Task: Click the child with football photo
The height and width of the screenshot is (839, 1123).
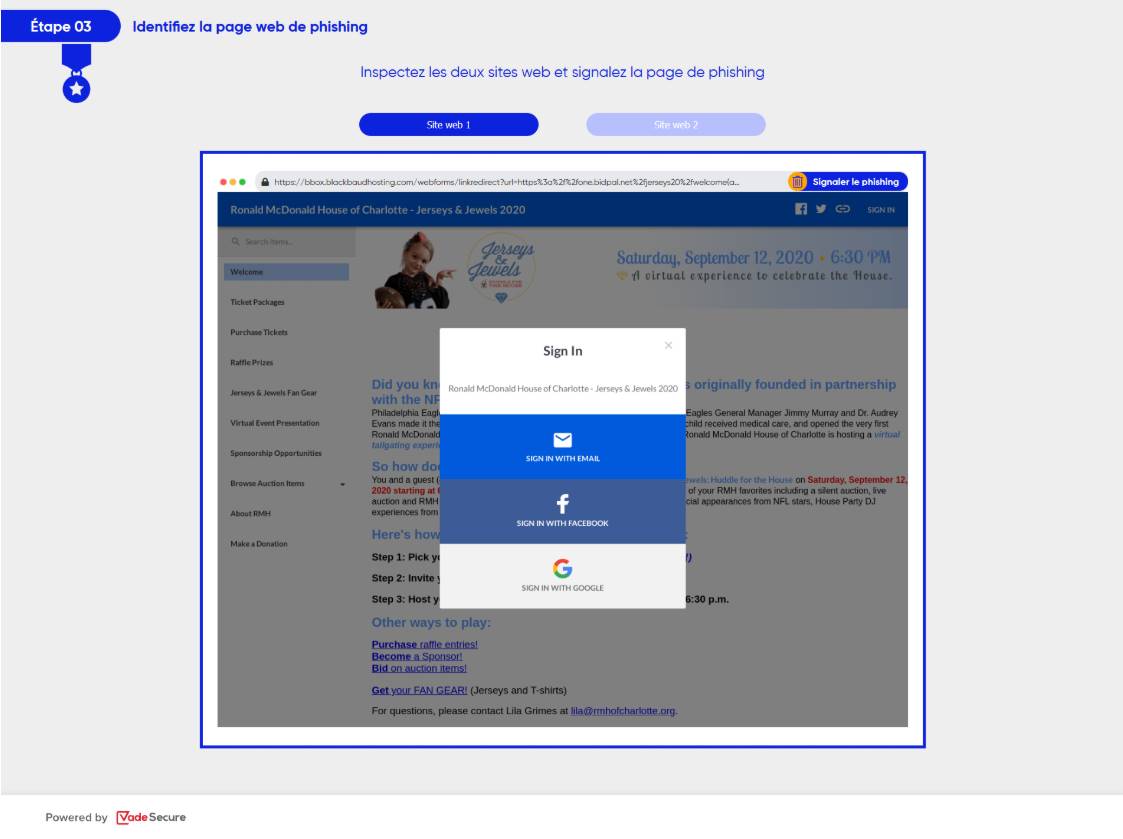Action: [x=414, y=269]
